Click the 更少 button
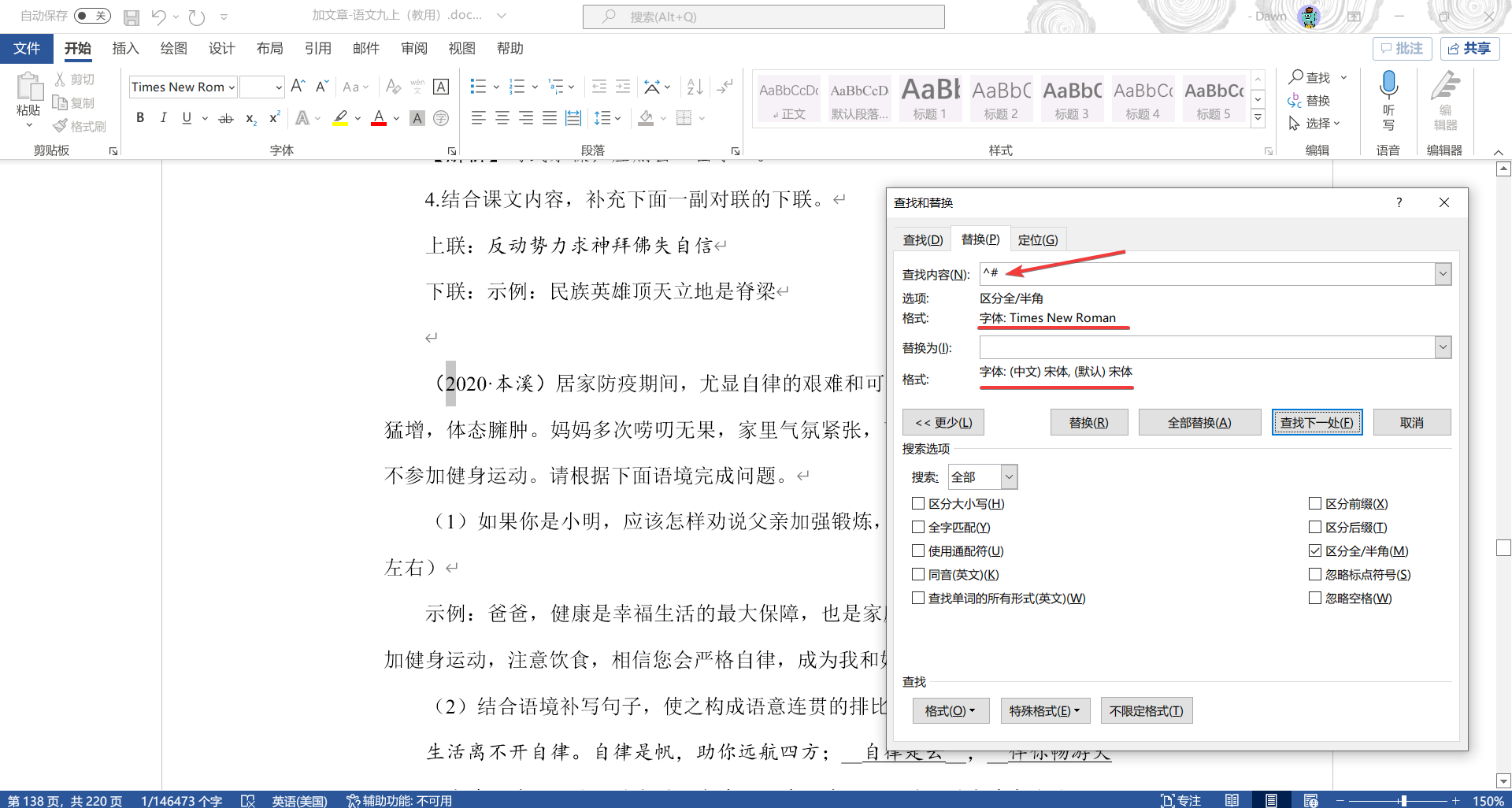The image size is (1512, 808). 943,423
